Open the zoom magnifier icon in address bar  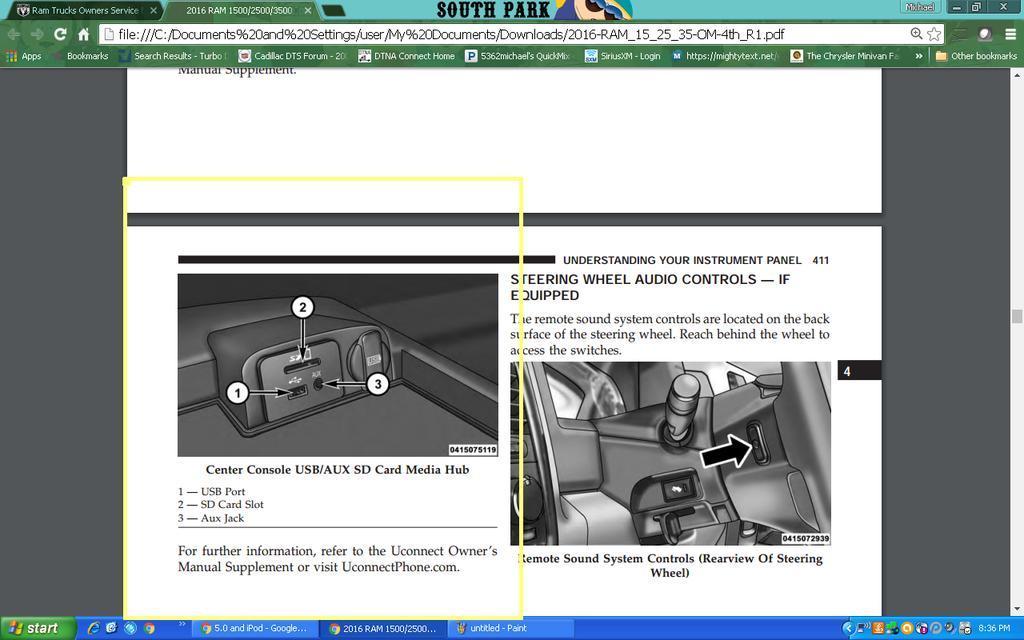coord(916,34)
